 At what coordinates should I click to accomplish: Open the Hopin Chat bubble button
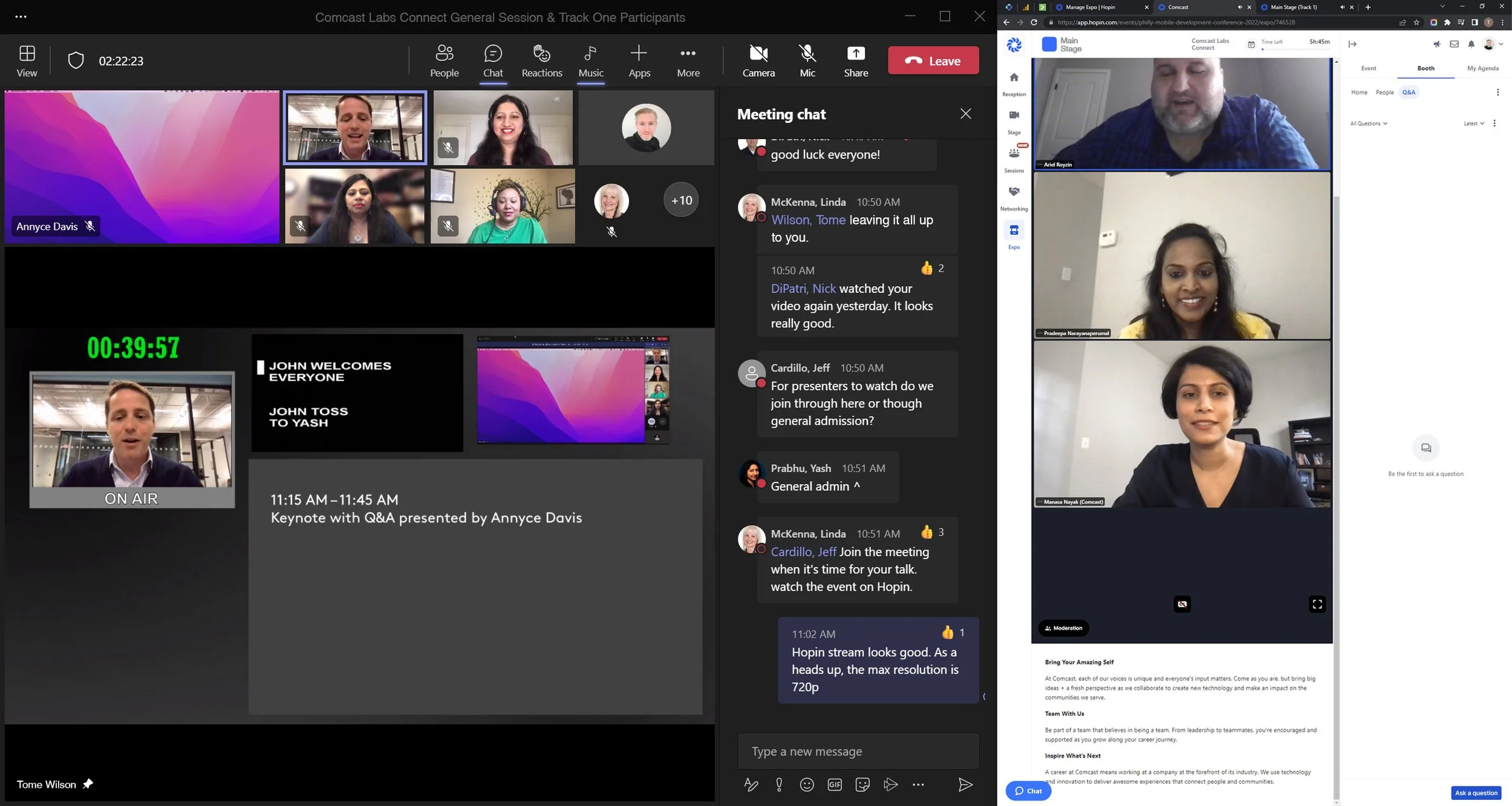(1028, 791)
